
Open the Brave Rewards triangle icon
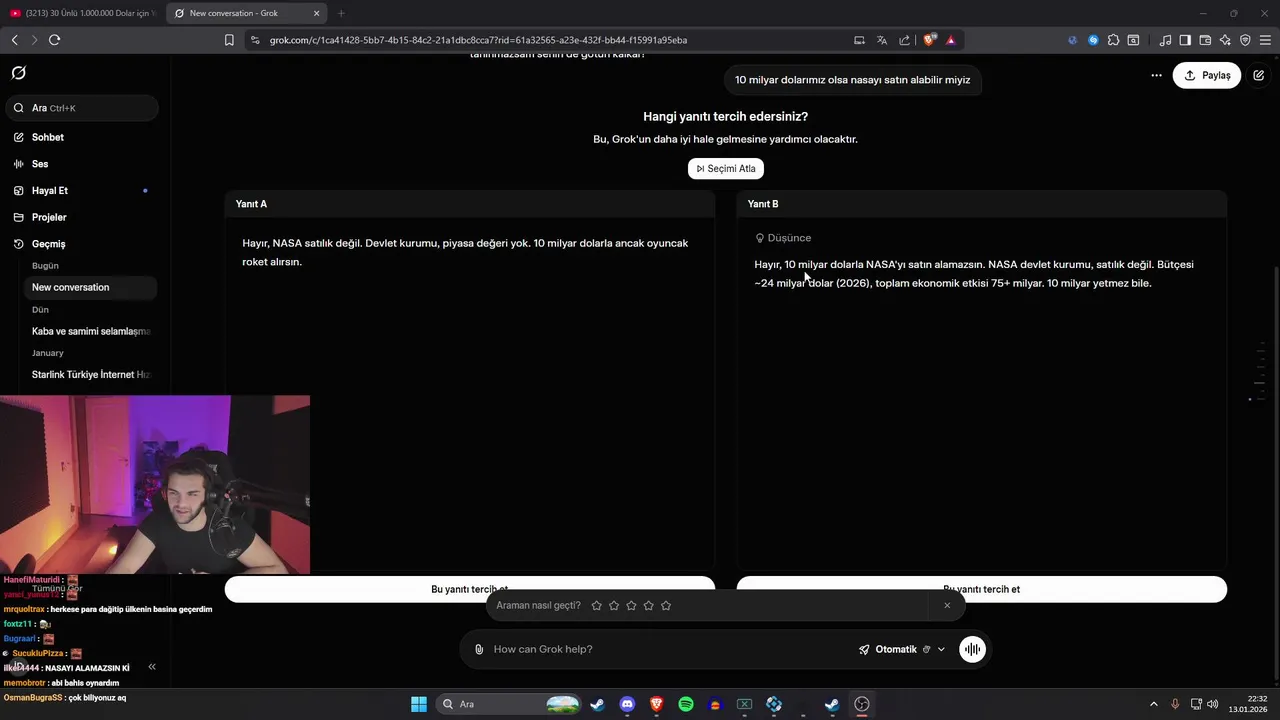point(950,40)
